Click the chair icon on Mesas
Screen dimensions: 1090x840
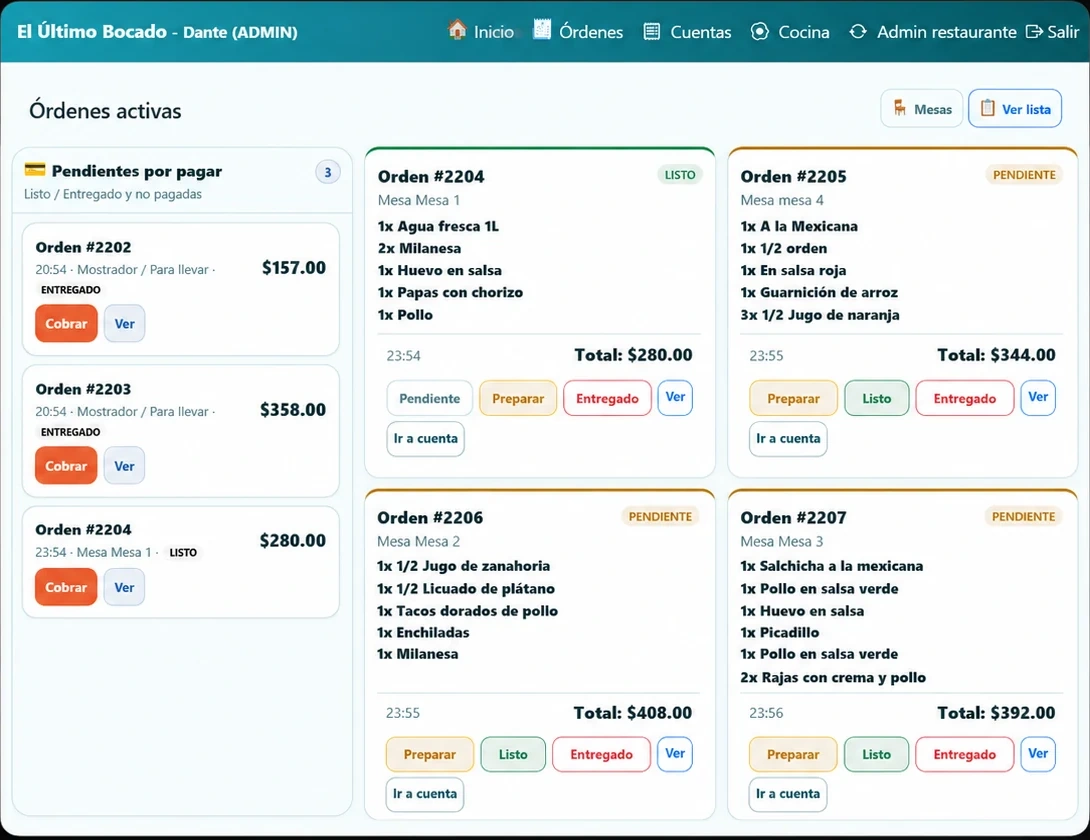[900, 108]
